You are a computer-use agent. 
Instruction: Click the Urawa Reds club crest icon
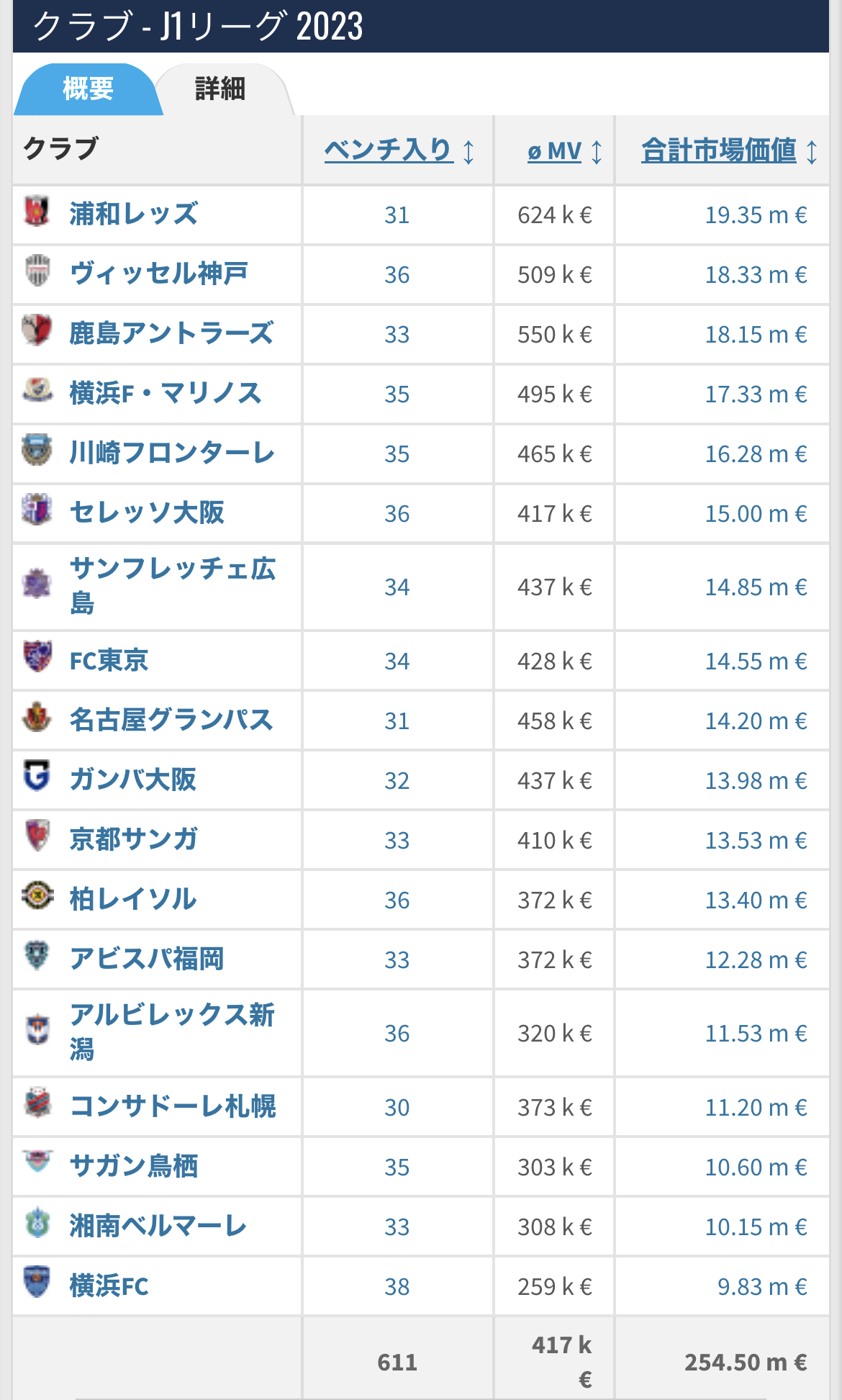pos(37,212)
